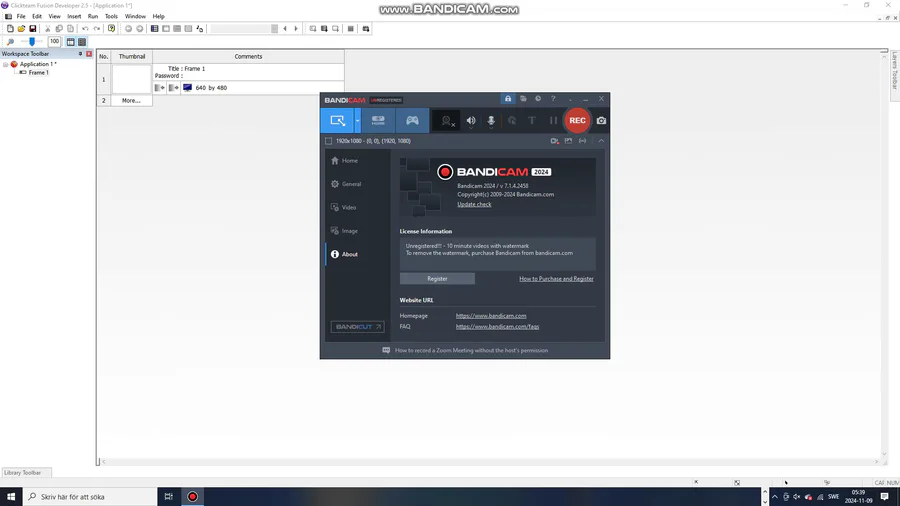Toggle the checkbox beside 1920x1080 resolution
The height and width of the screenshot is (506, 900).
328,141
